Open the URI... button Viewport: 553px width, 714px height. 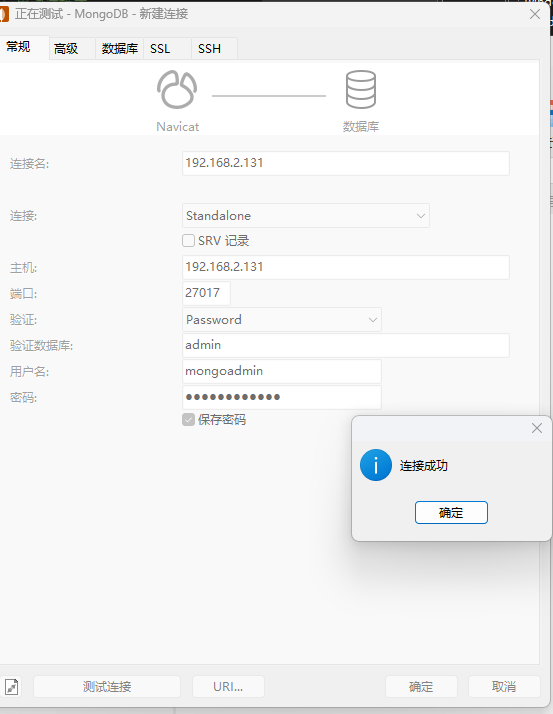[228, 686]
